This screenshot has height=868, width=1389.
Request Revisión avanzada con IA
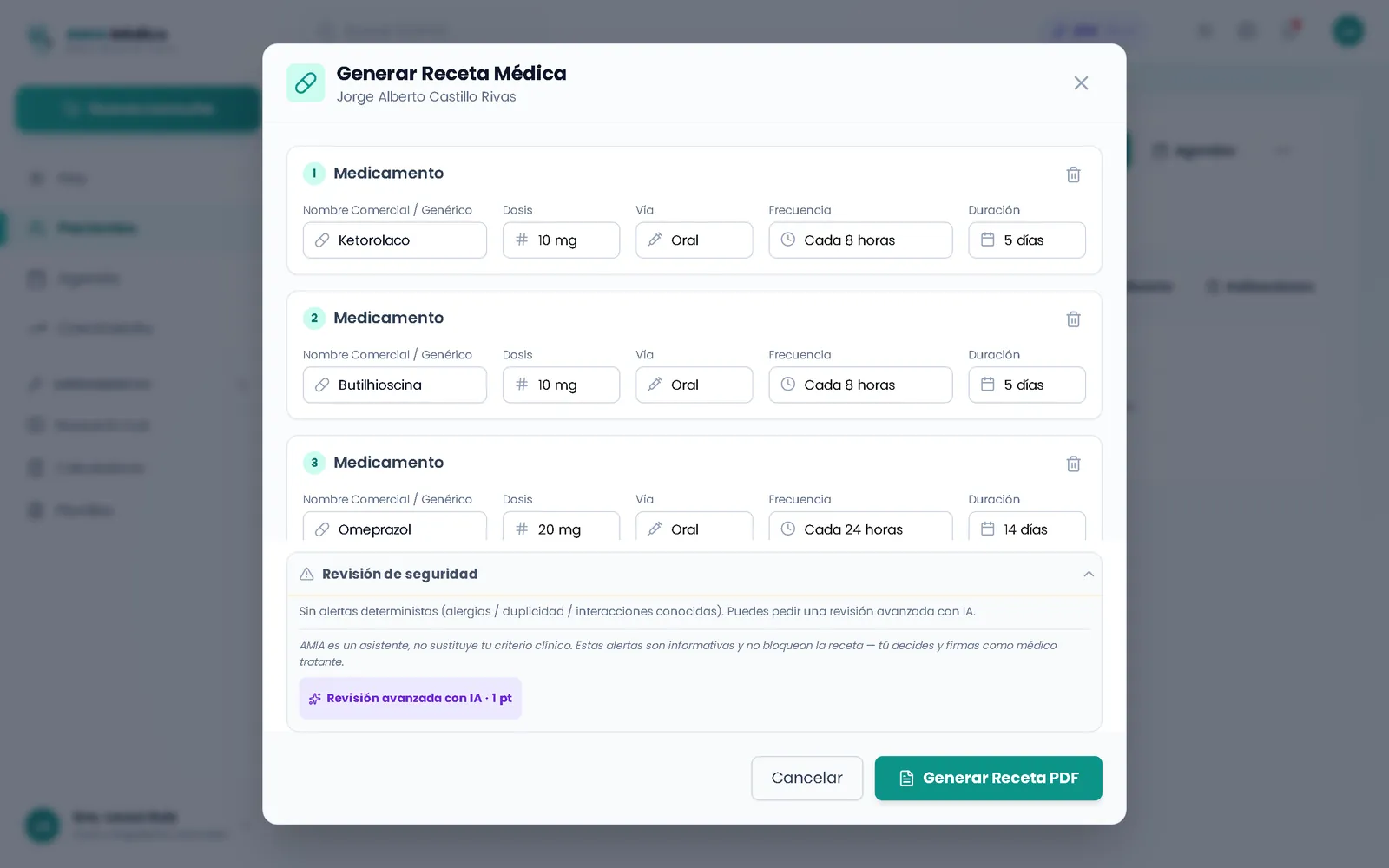tap(411, 698)
